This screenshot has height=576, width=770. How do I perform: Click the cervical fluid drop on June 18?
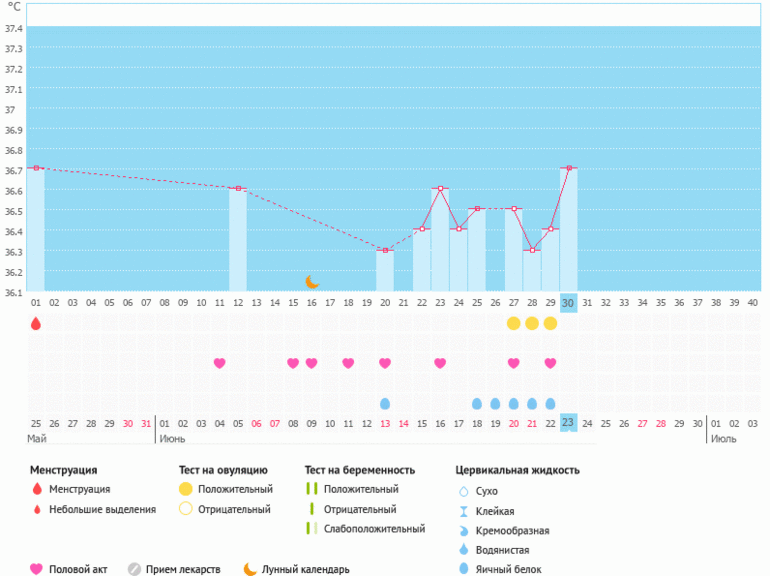point(477,403)
